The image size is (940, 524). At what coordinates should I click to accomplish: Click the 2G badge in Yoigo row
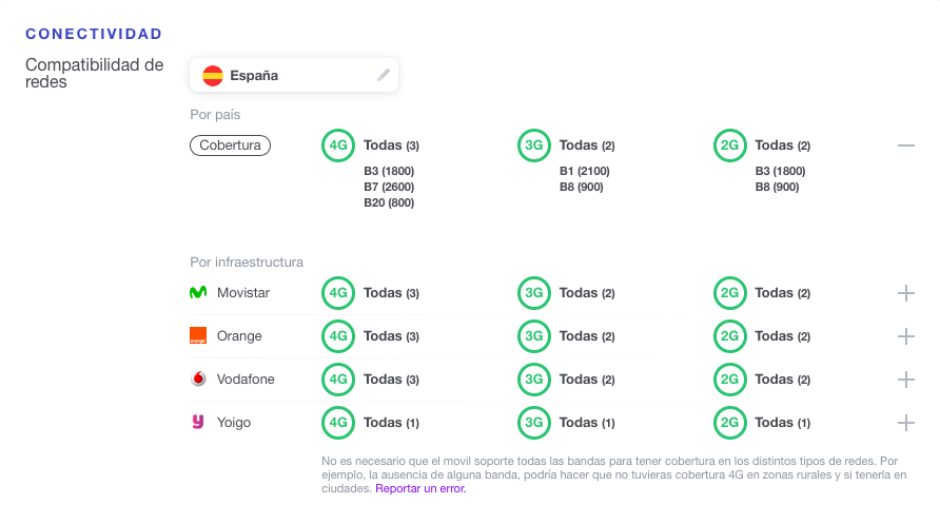point(730,422)
